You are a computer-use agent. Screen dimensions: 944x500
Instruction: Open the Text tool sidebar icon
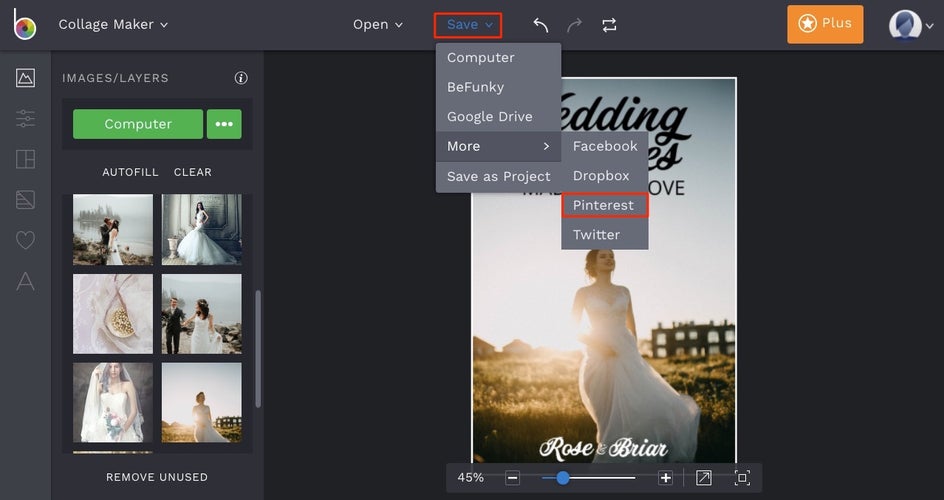coord(25,281)
